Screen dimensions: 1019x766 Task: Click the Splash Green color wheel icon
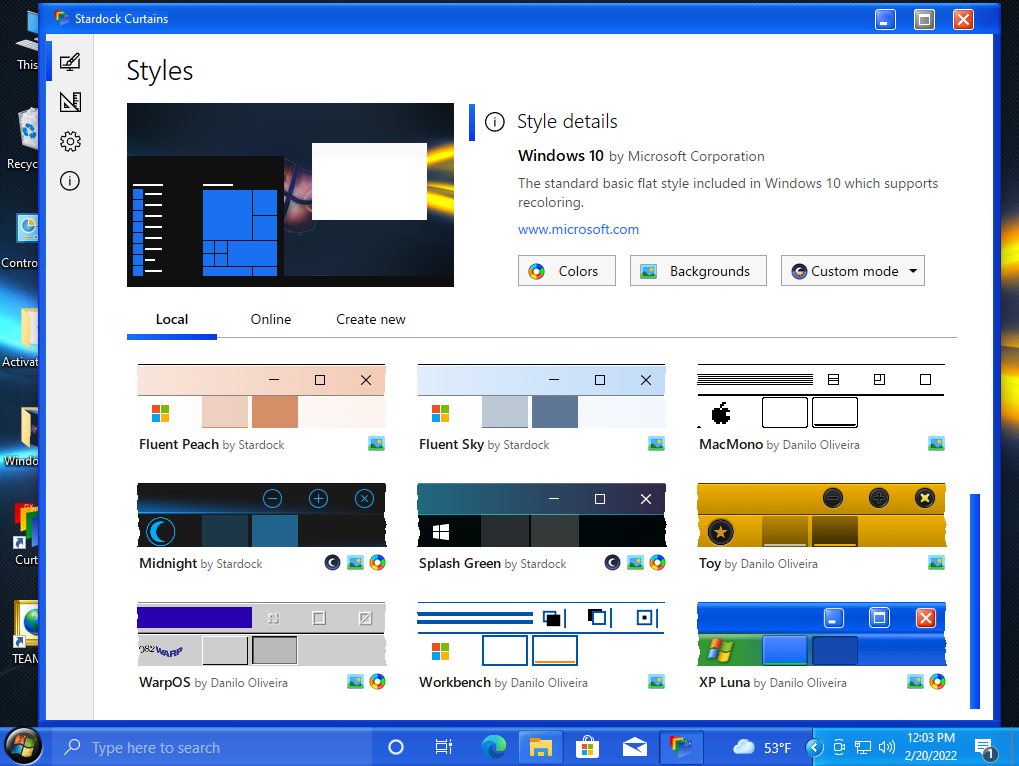click(x=658, y=563)
